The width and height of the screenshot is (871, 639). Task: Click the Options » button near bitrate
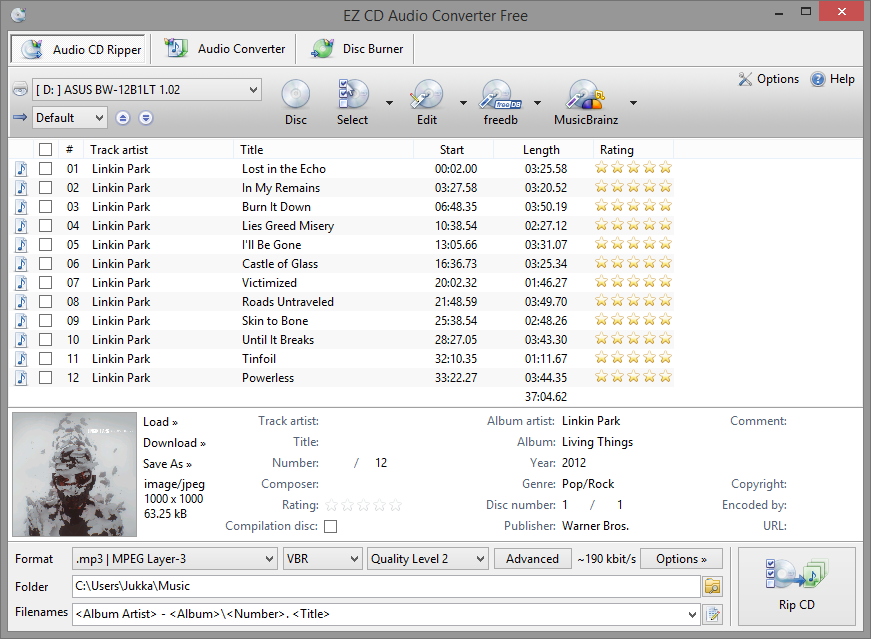point(682,558)
